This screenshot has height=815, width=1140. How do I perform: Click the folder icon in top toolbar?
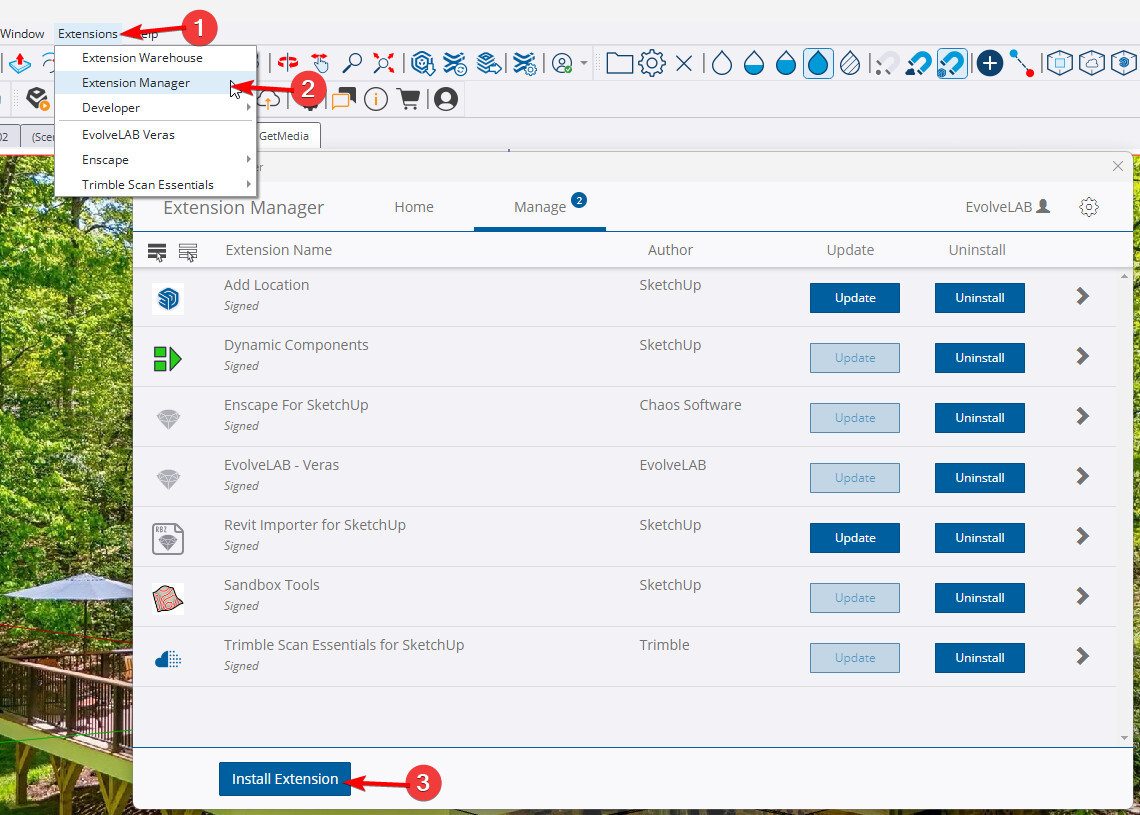619,63
